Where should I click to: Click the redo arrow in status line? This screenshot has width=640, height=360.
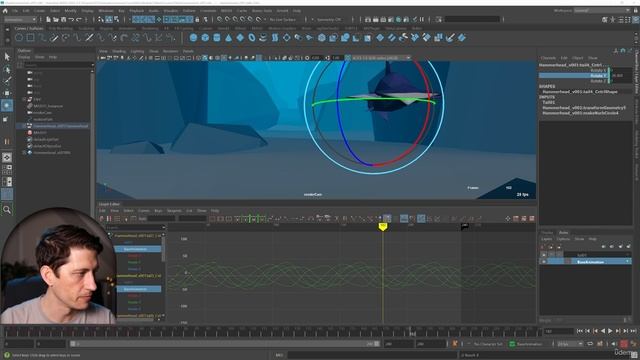[x=79, y=19]
